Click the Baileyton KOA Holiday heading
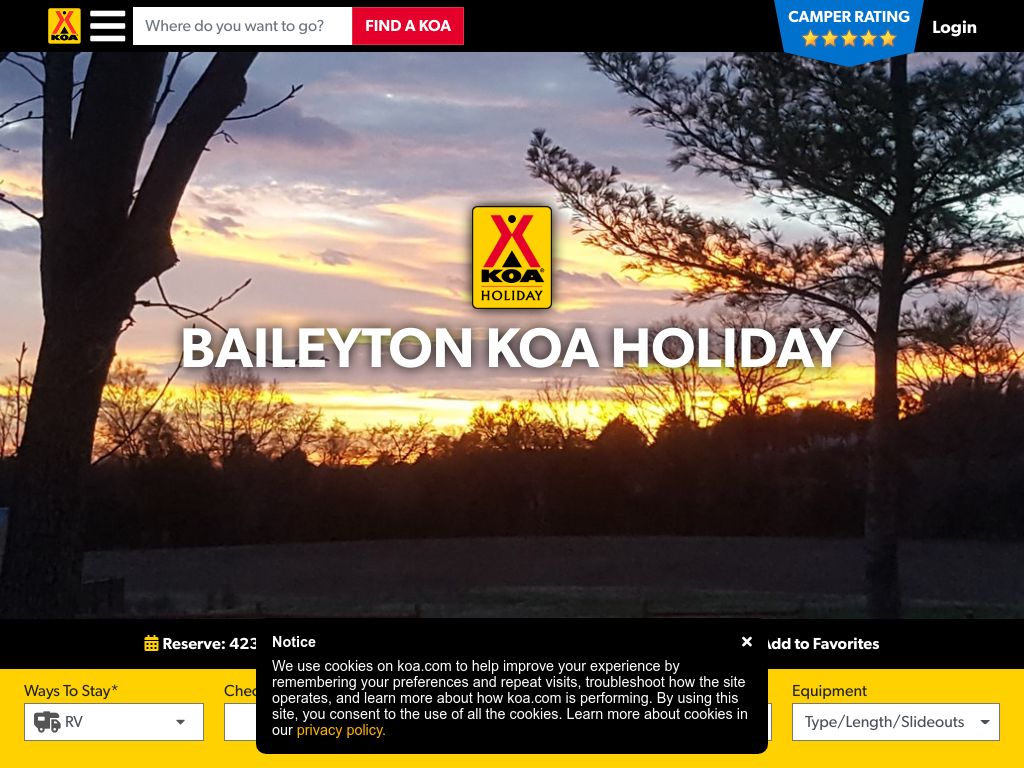This screenshot has height=768, width=1024. click(512, 347)
